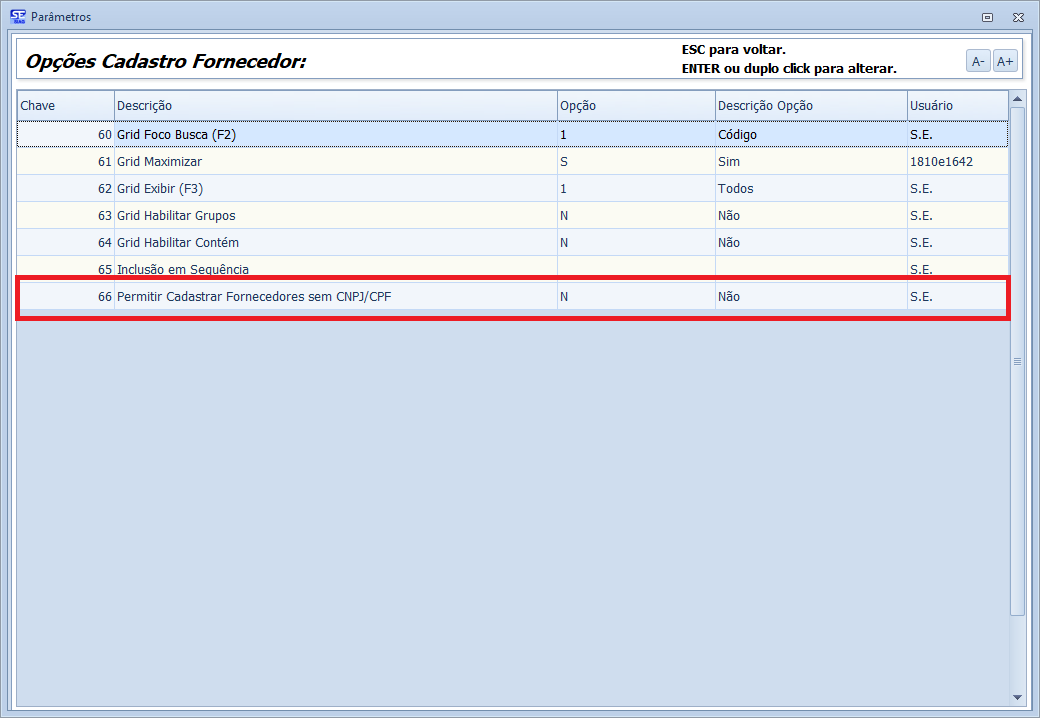Click the Opção column header
The width and height of the screenshot is (1040, 718).
tap(635, 106)
